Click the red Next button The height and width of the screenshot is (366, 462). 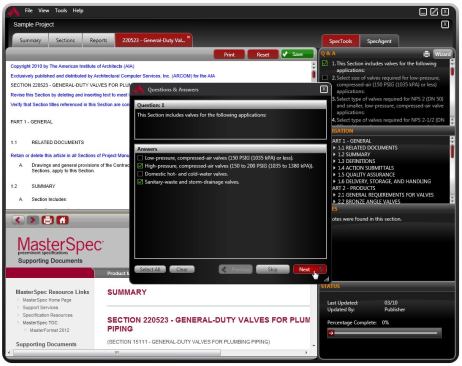(x=309, y=269)
